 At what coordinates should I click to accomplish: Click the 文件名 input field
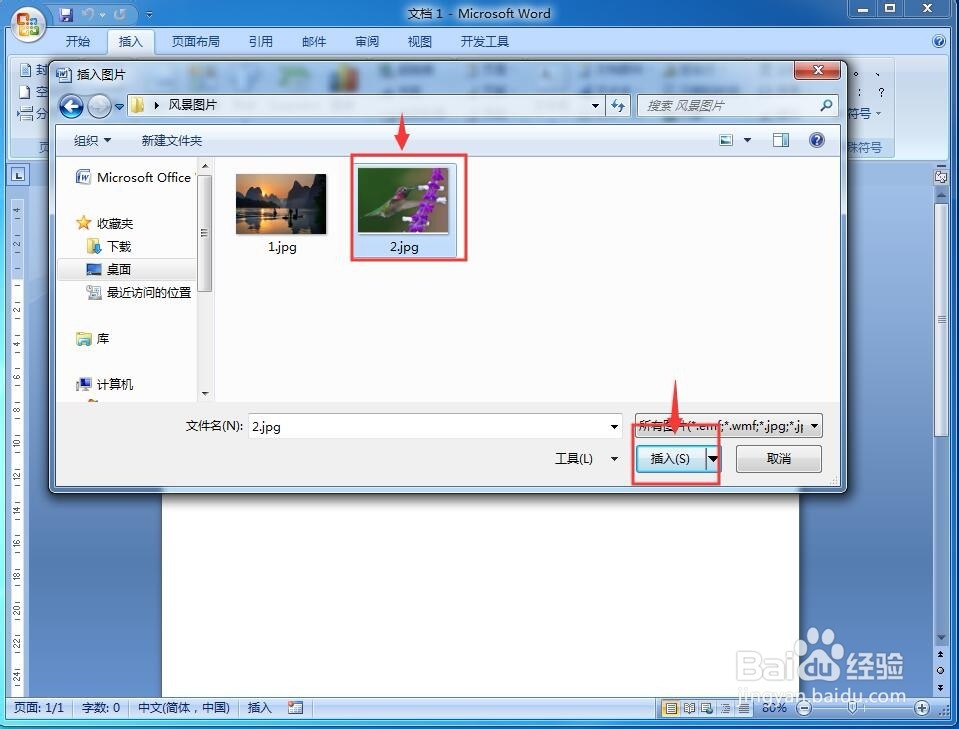427,426
